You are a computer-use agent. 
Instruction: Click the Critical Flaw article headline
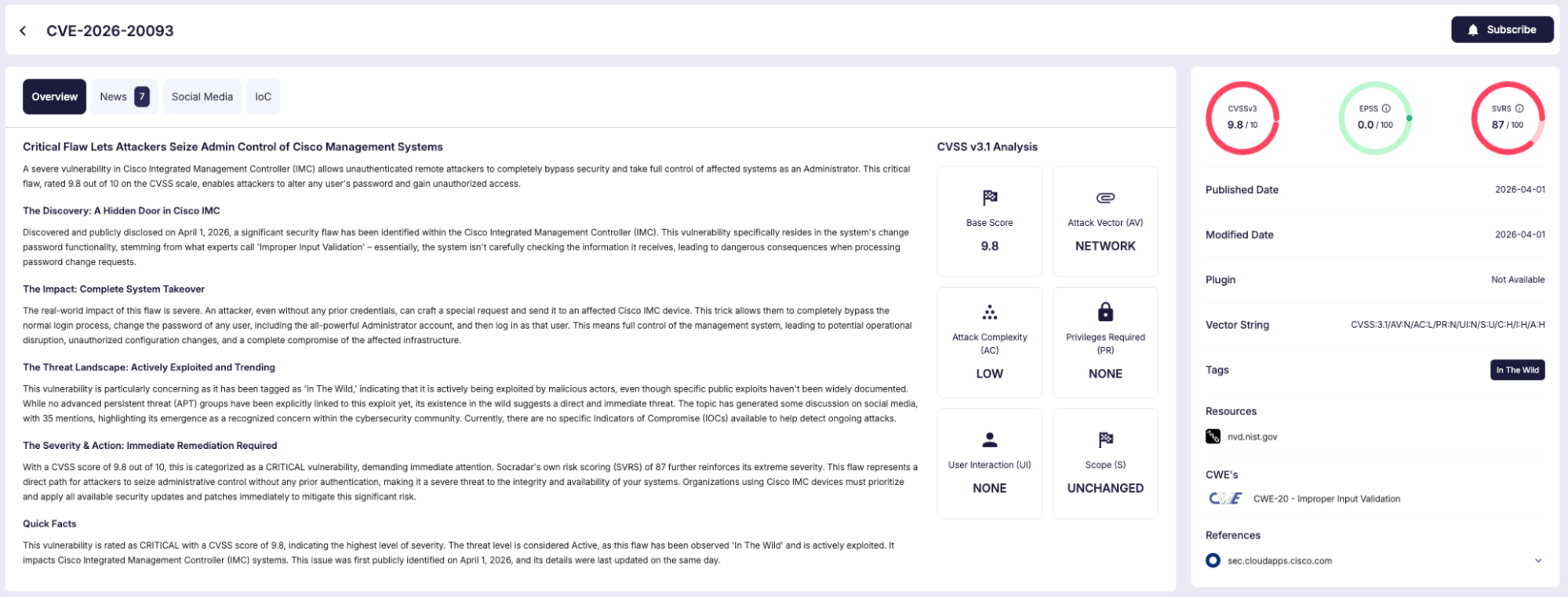pyautogui.click(x=233, y=147)
